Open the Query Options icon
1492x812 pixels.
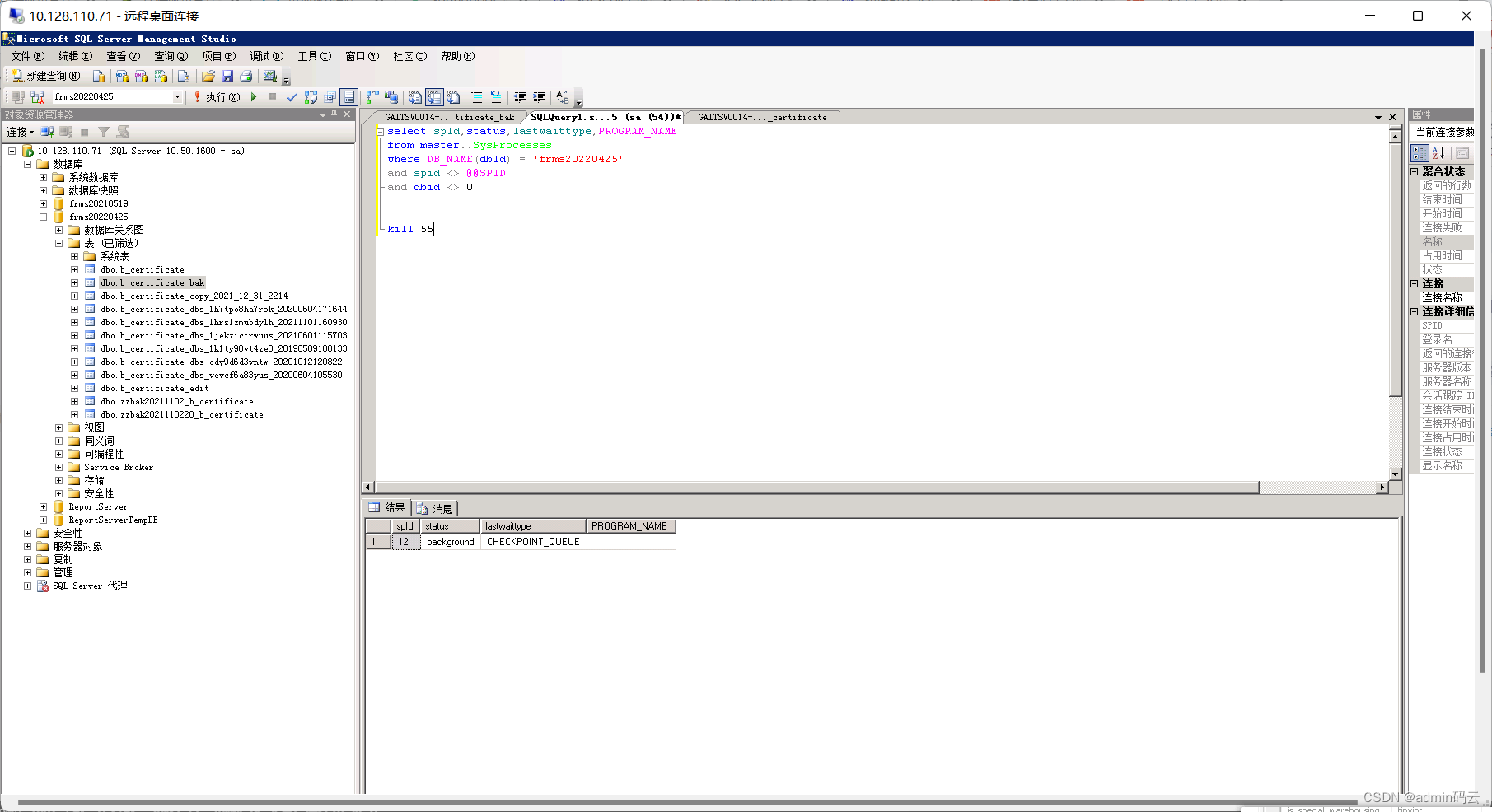tap(330, 97)
